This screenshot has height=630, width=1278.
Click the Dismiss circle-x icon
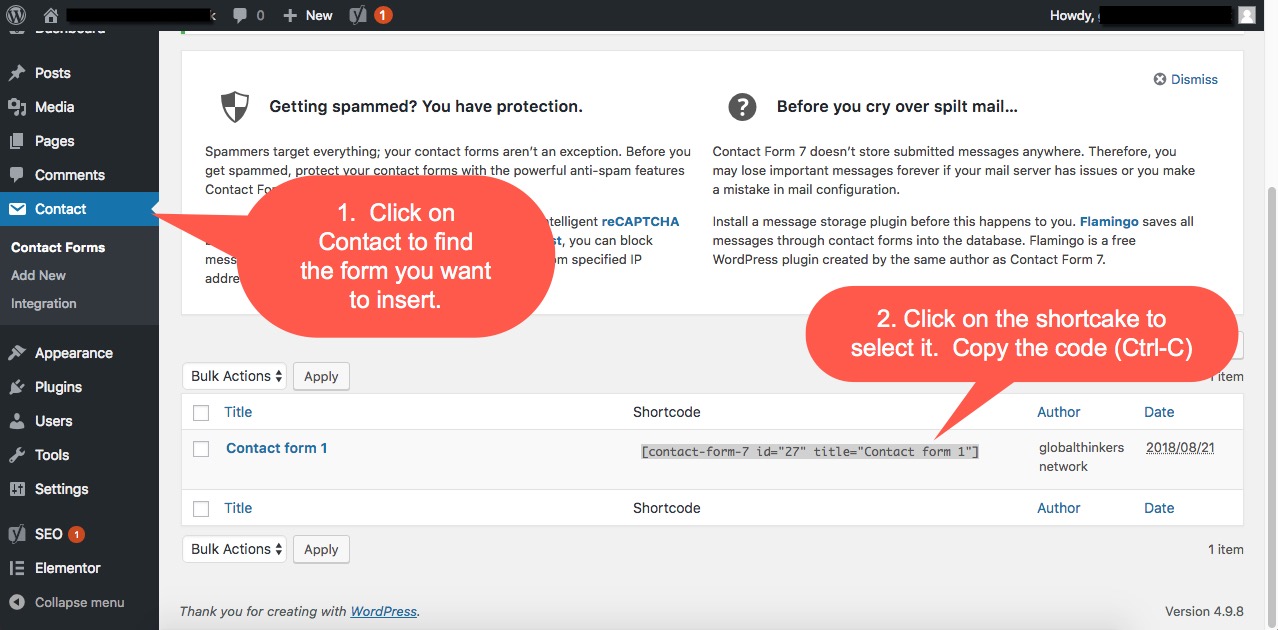[1160, 79]
